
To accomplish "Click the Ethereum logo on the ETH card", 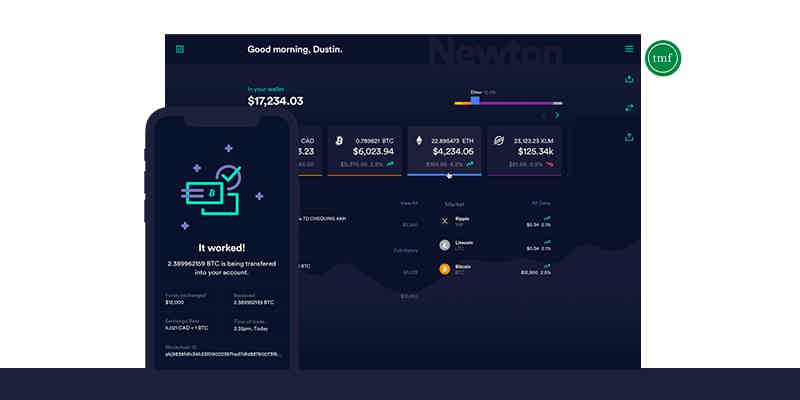I will pos(419,140).
